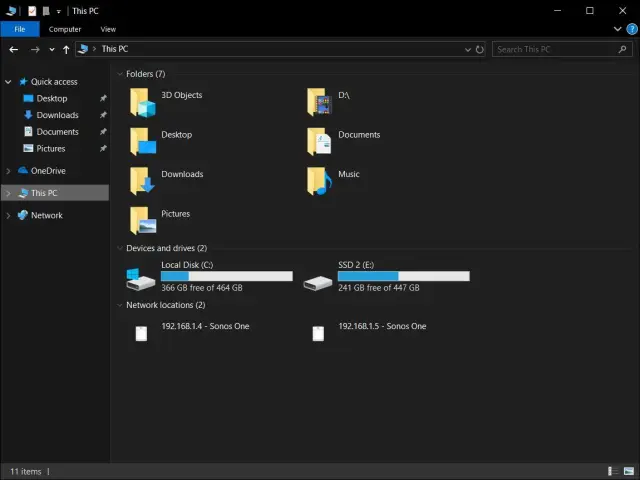
Task: Open the Help question mark icon
Action: (630, 30)
